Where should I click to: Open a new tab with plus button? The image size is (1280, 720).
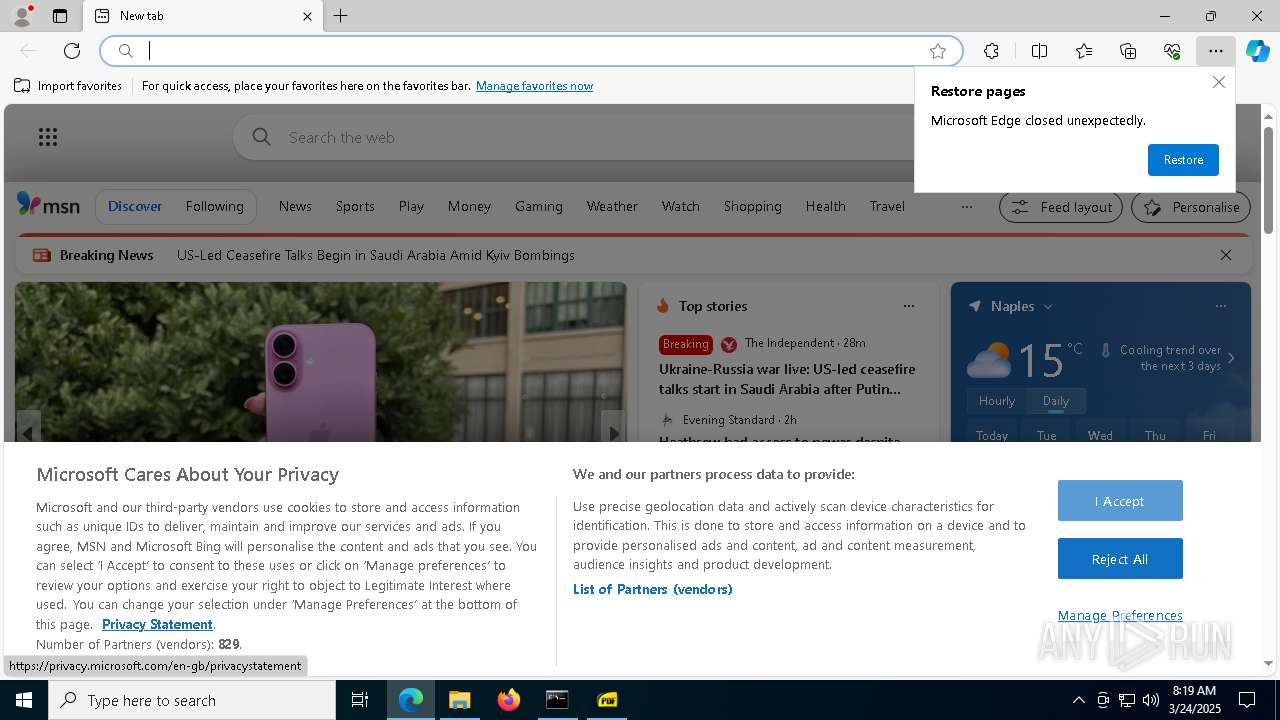pyautogui.click(x=341, y=16)
